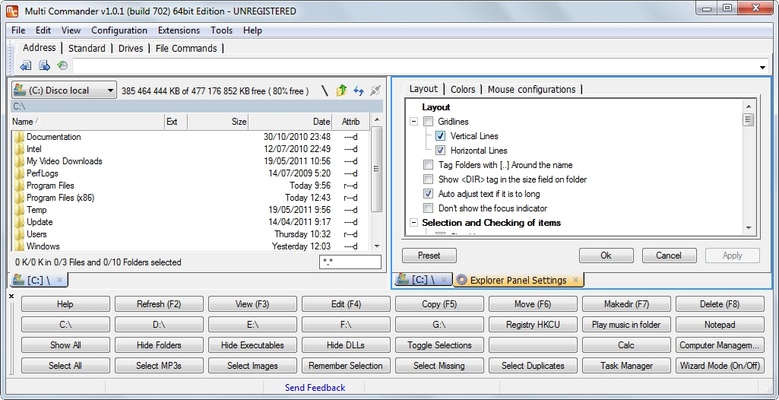This screenshot has width=779, height=400.
Task: Open the history clock icon
Action: click(x=62, y=65)
